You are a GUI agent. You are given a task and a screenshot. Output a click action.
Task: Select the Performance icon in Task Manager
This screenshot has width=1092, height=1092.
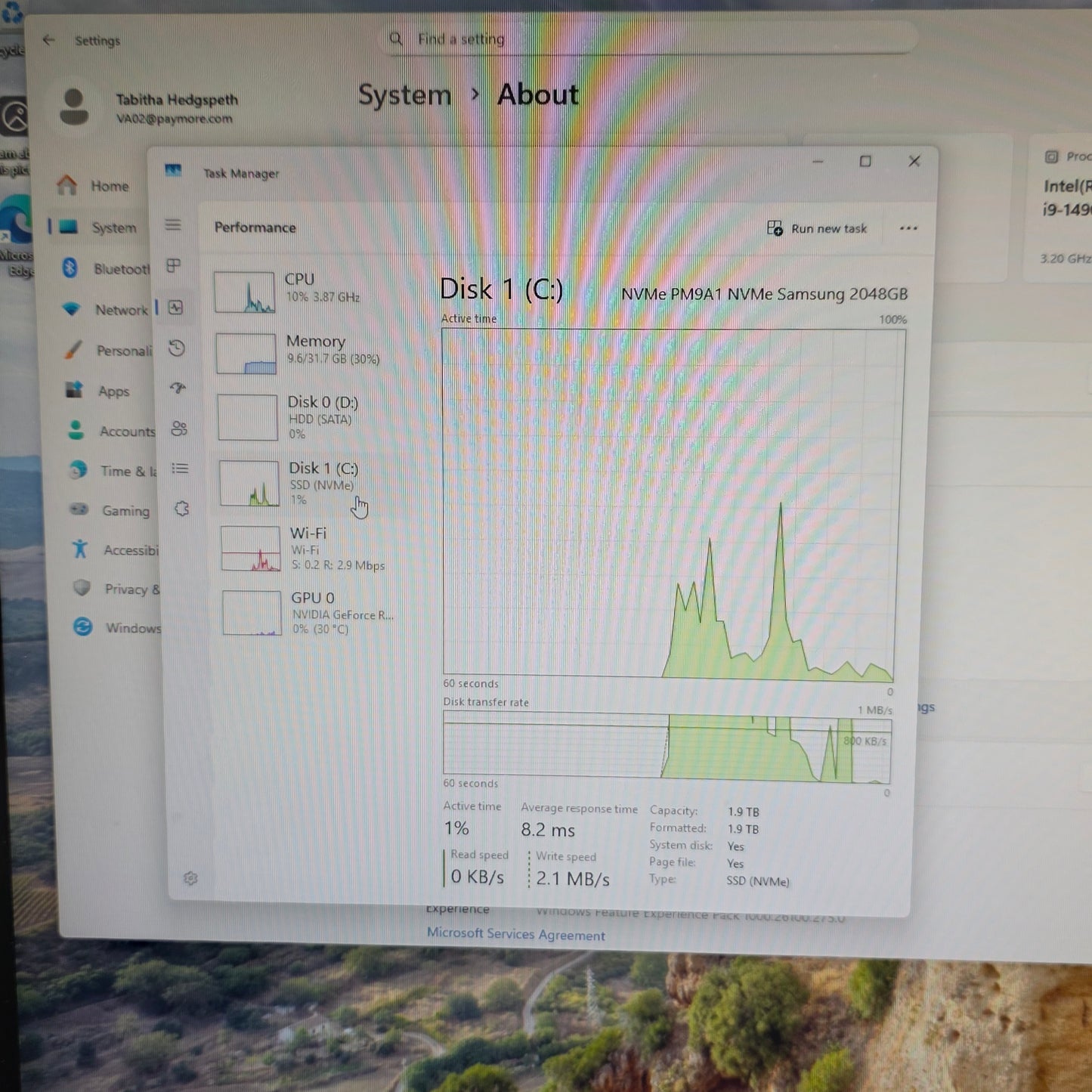[x=175, y=308]
